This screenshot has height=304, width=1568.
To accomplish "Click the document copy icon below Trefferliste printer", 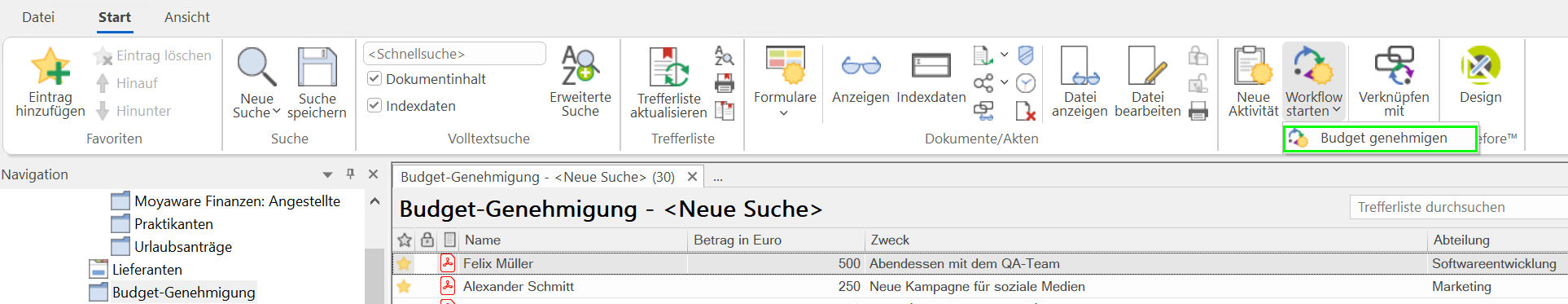I will [724, 110].
